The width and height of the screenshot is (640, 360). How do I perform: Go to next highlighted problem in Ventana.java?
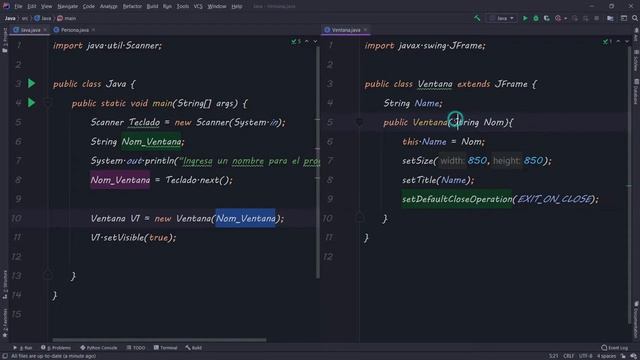tap(627, 42)
